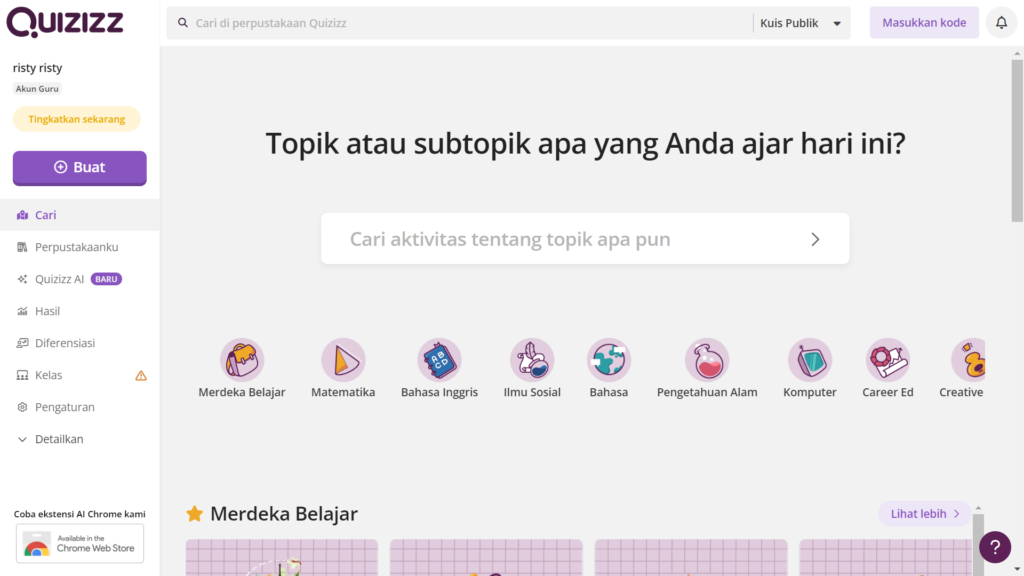1024x576 pixels.
Task: Click the Merdeka Belajar section heading
Action: tap(284, 514)
